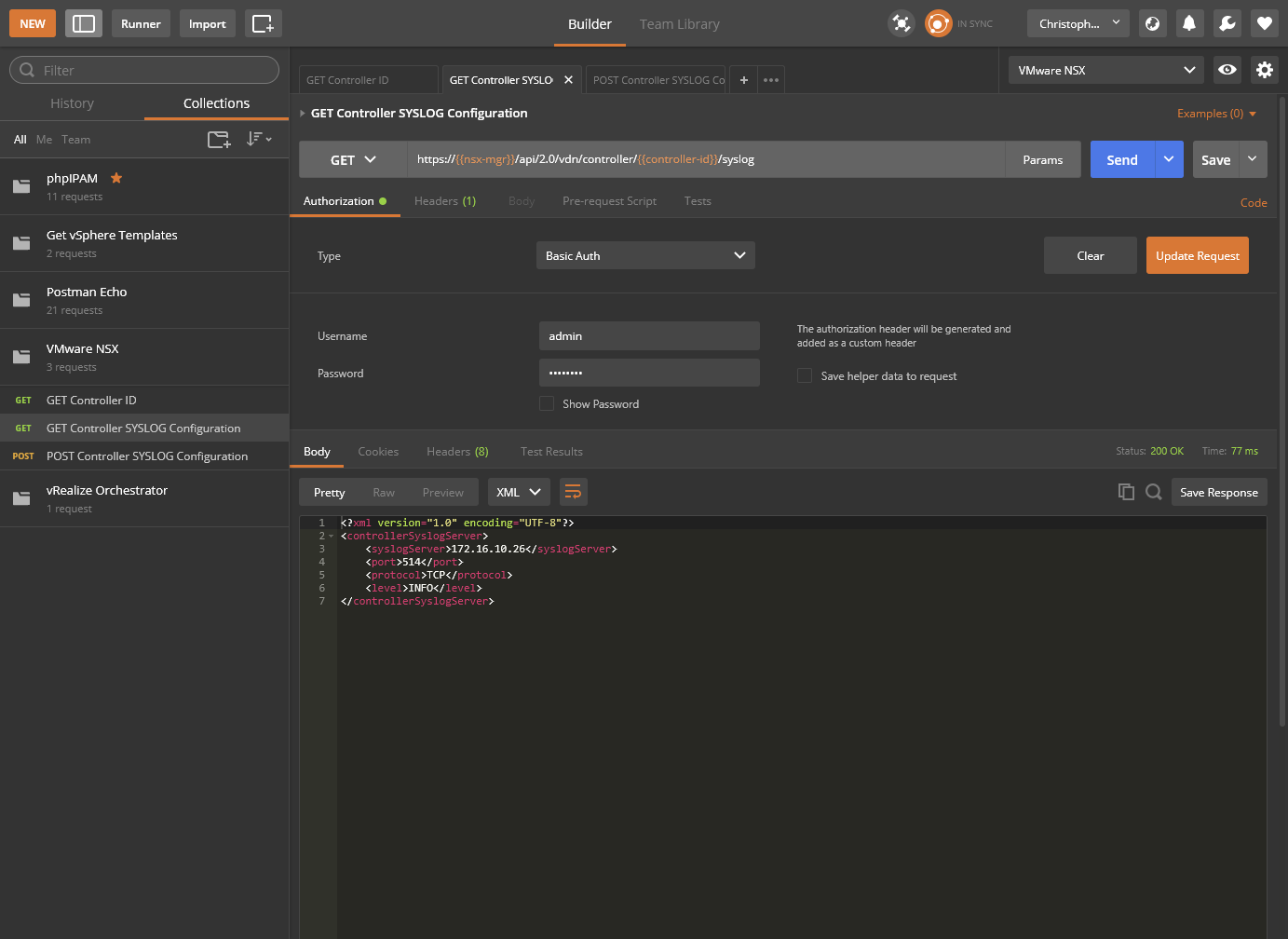Copy response body to clipboard

1126,492
